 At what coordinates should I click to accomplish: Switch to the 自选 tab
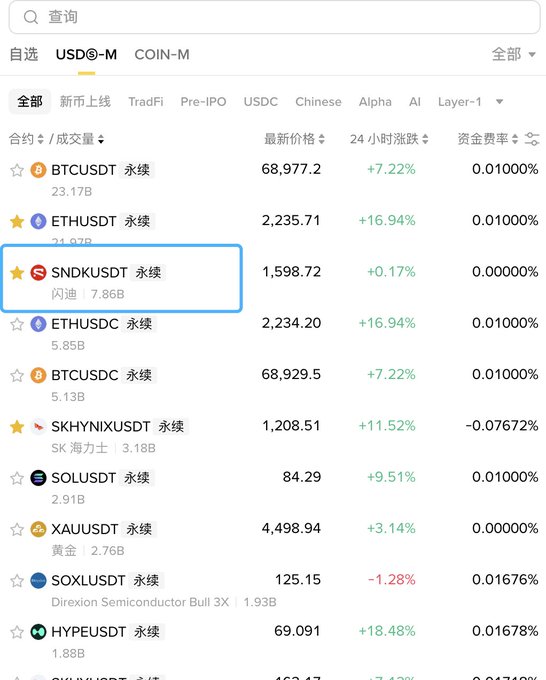click(x=24, y=55)
